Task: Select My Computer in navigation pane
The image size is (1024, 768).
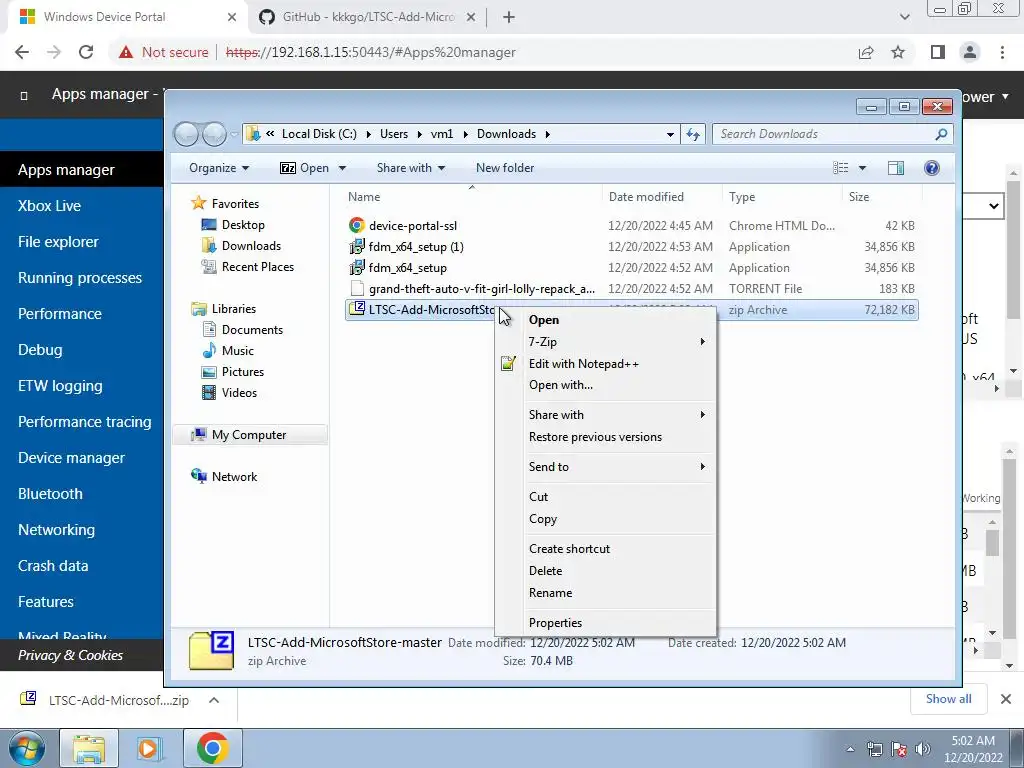Action: click(249, 435)
